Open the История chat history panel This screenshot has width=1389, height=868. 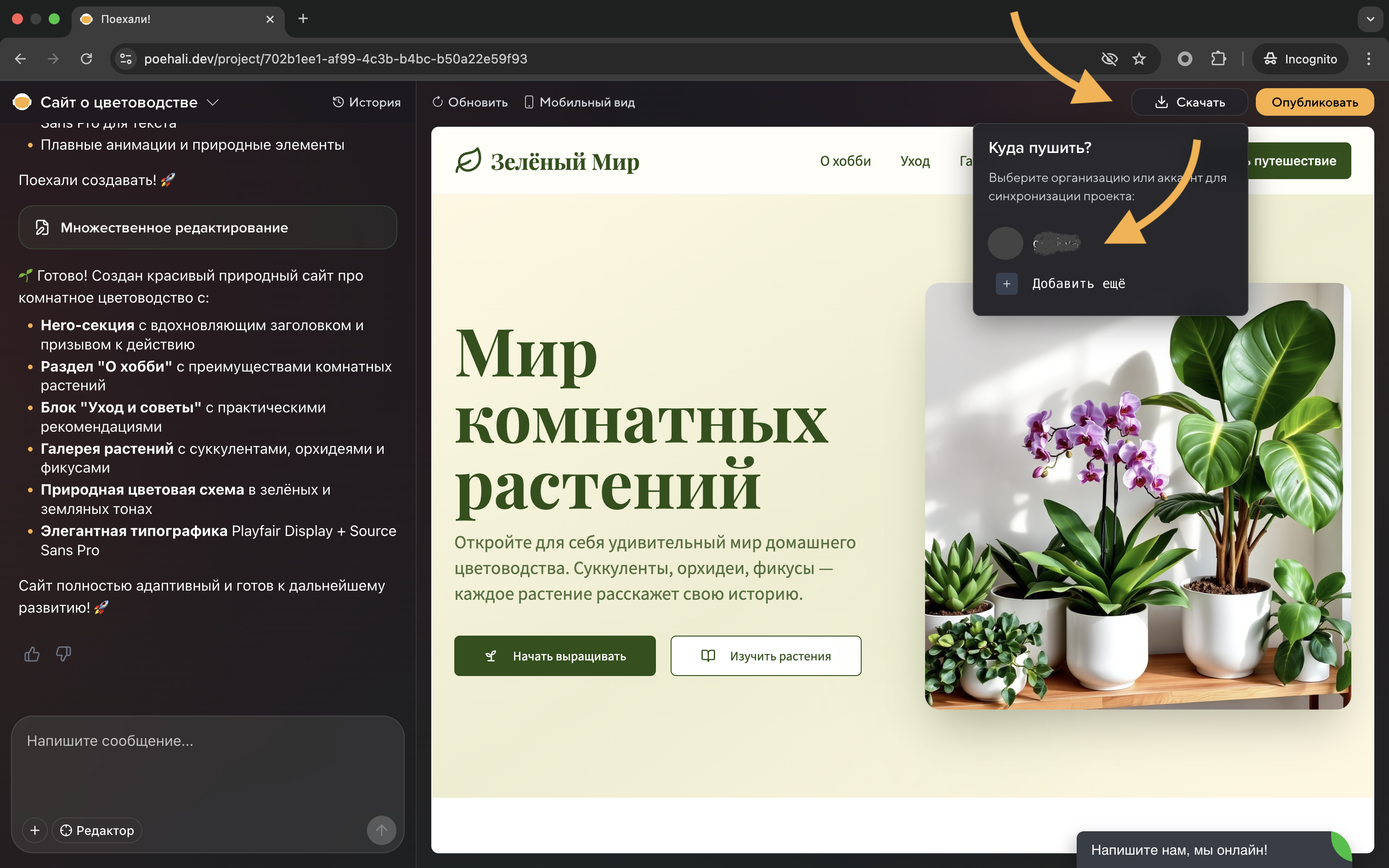(x=366, y=101)
